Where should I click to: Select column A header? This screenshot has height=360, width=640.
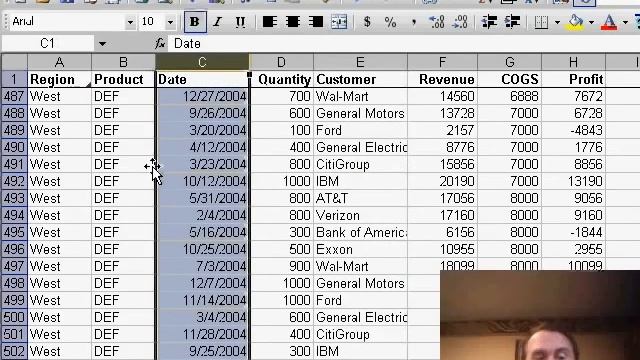[x=60, y=62]
